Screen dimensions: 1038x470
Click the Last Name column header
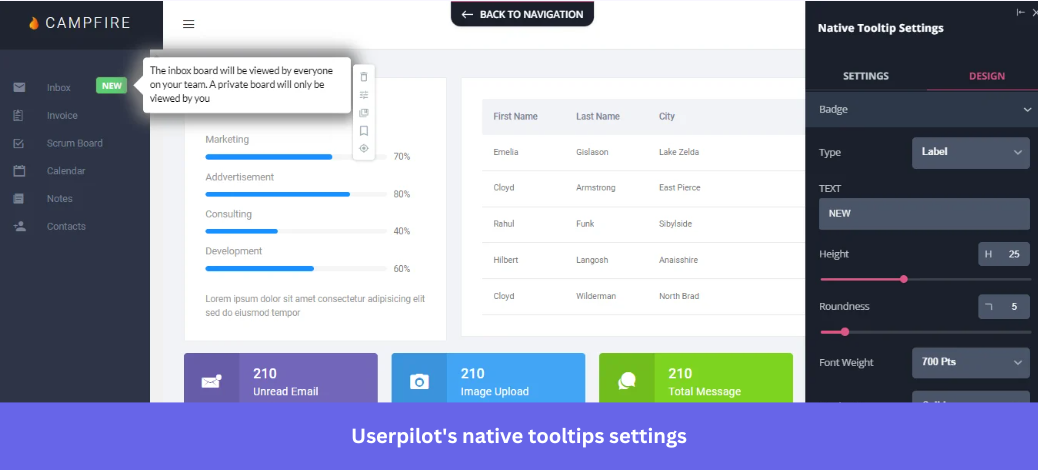click(x=598, y=117)
